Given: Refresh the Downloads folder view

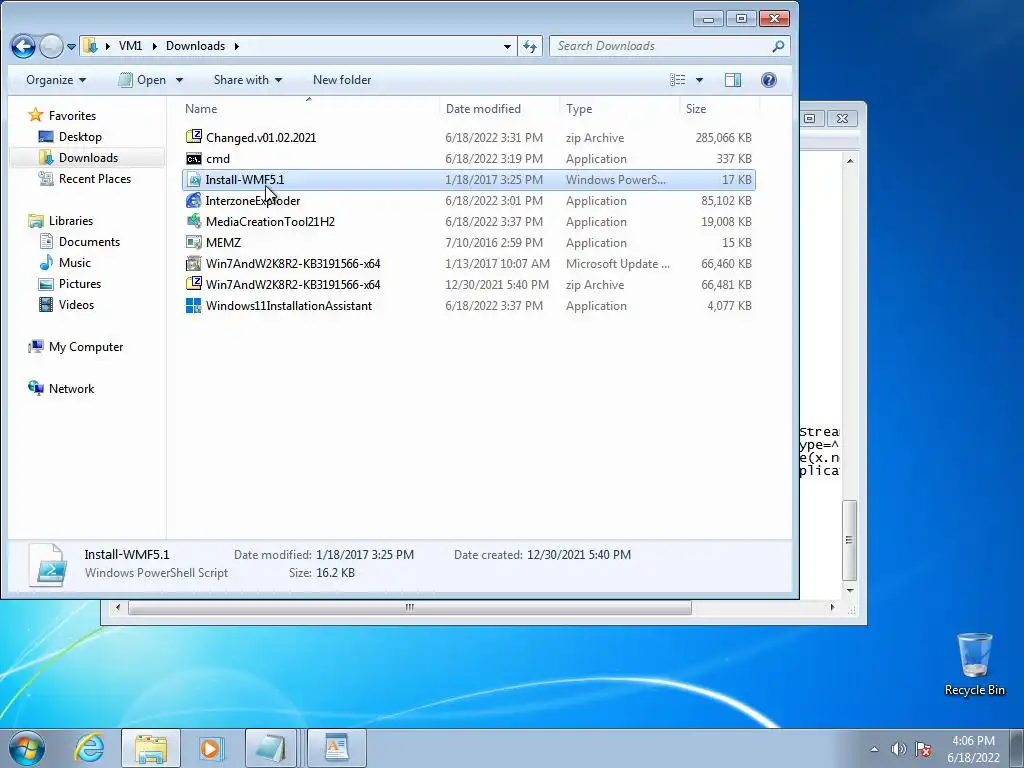Looking at the screenshot, I should pos(530,46).
